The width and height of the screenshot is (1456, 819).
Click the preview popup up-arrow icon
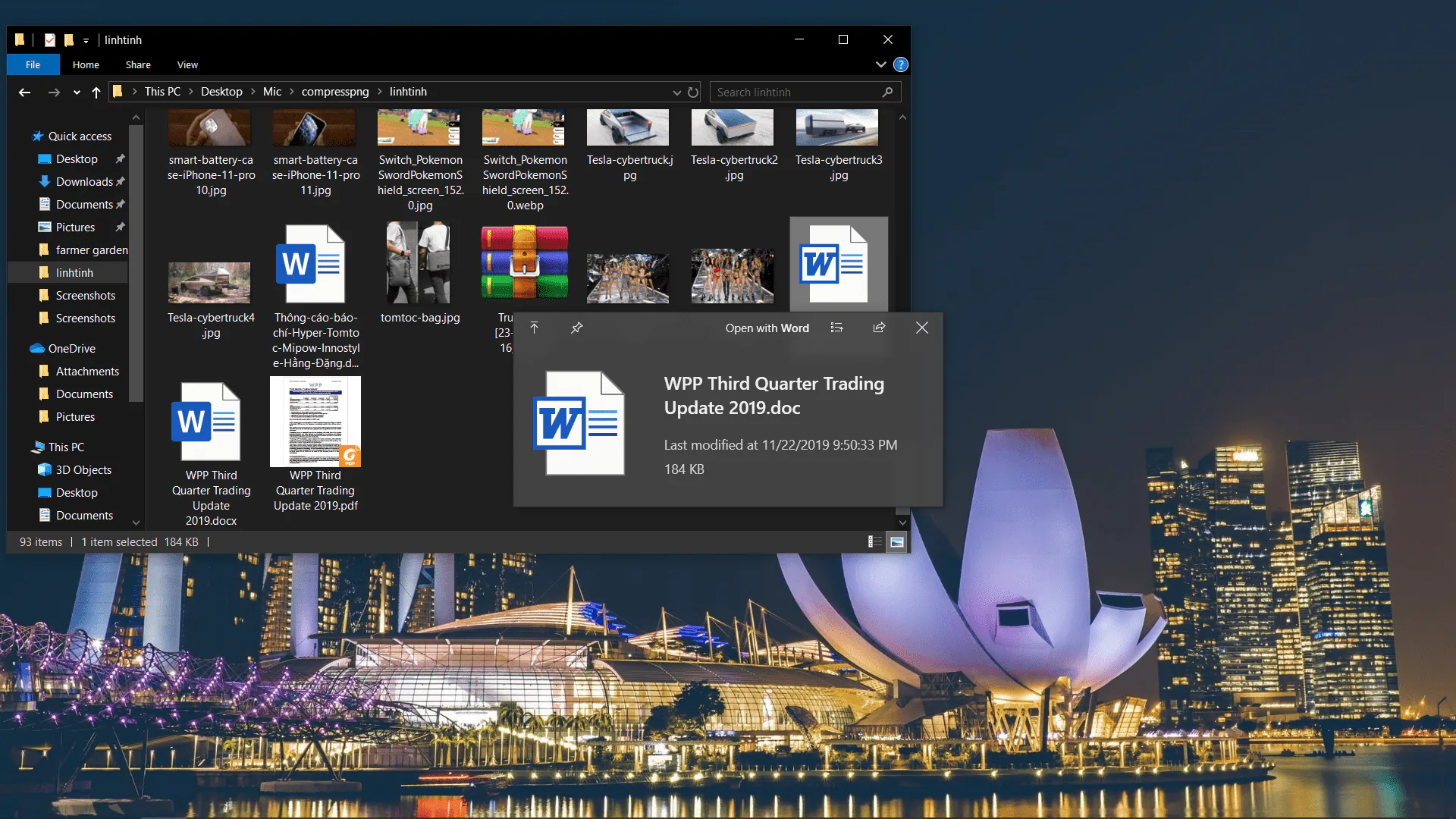[534, 328]
